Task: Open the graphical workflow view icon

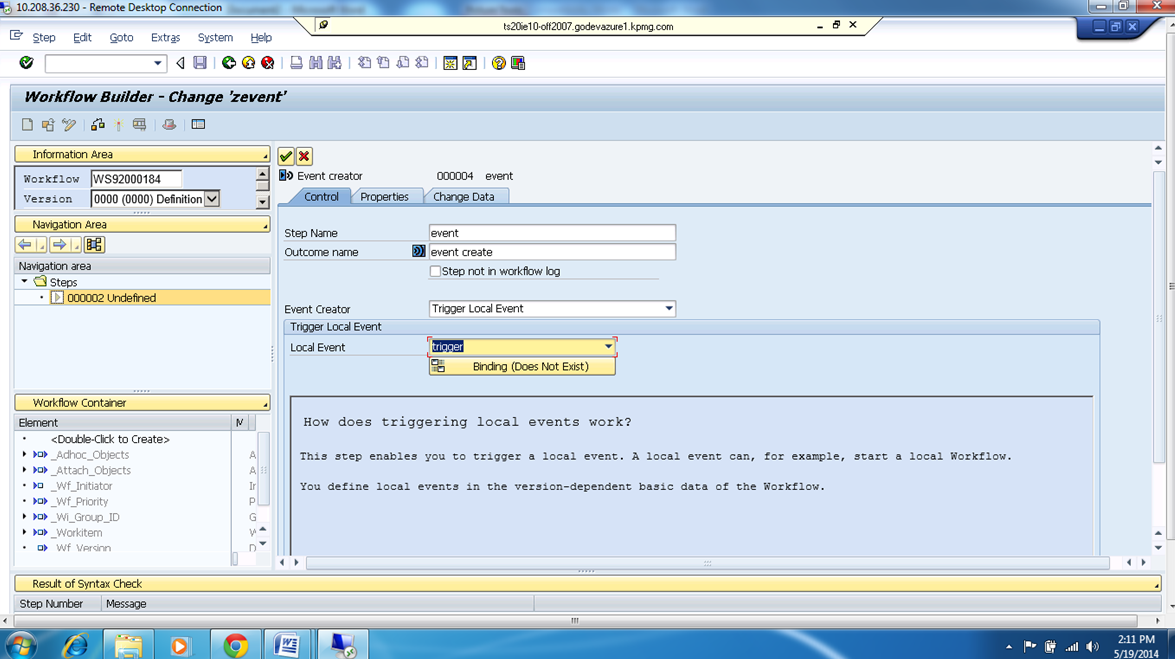Action: coord(97,124)
